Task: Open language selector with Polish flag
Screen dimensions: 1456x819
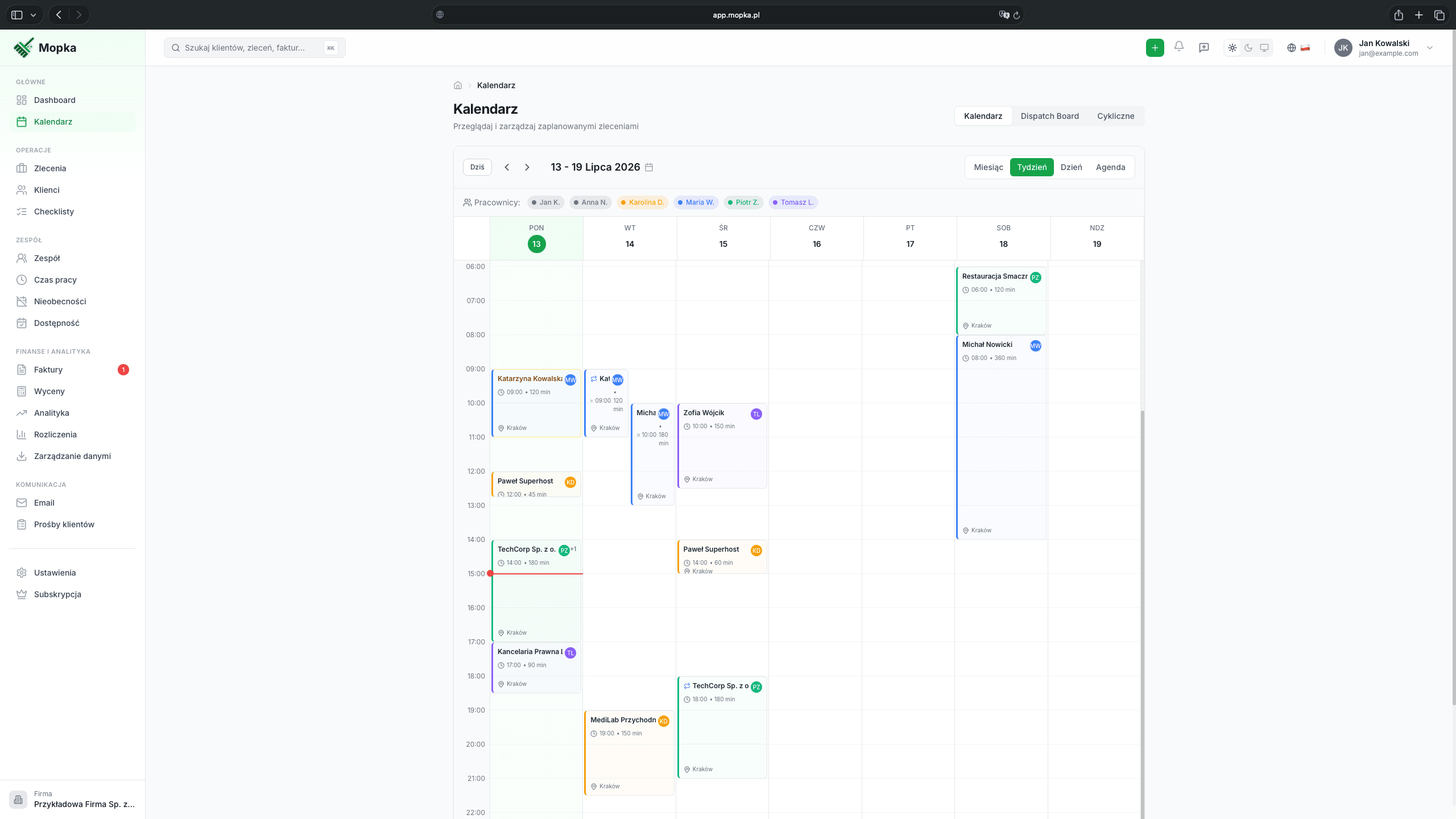Action: (1298, 48)
